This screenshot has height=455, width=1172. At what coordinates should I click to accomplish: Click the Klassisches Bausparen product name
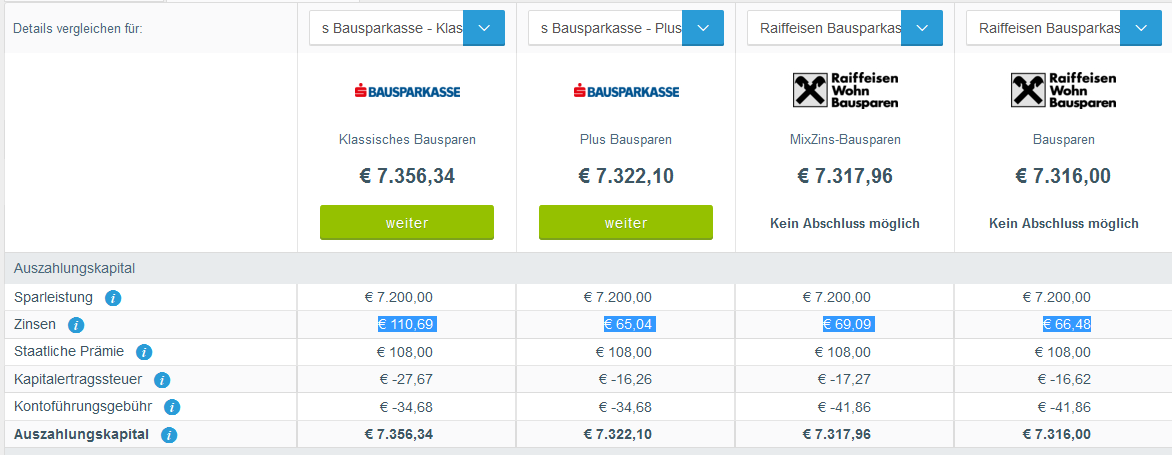pyautogui.click(x=407, y=140)
